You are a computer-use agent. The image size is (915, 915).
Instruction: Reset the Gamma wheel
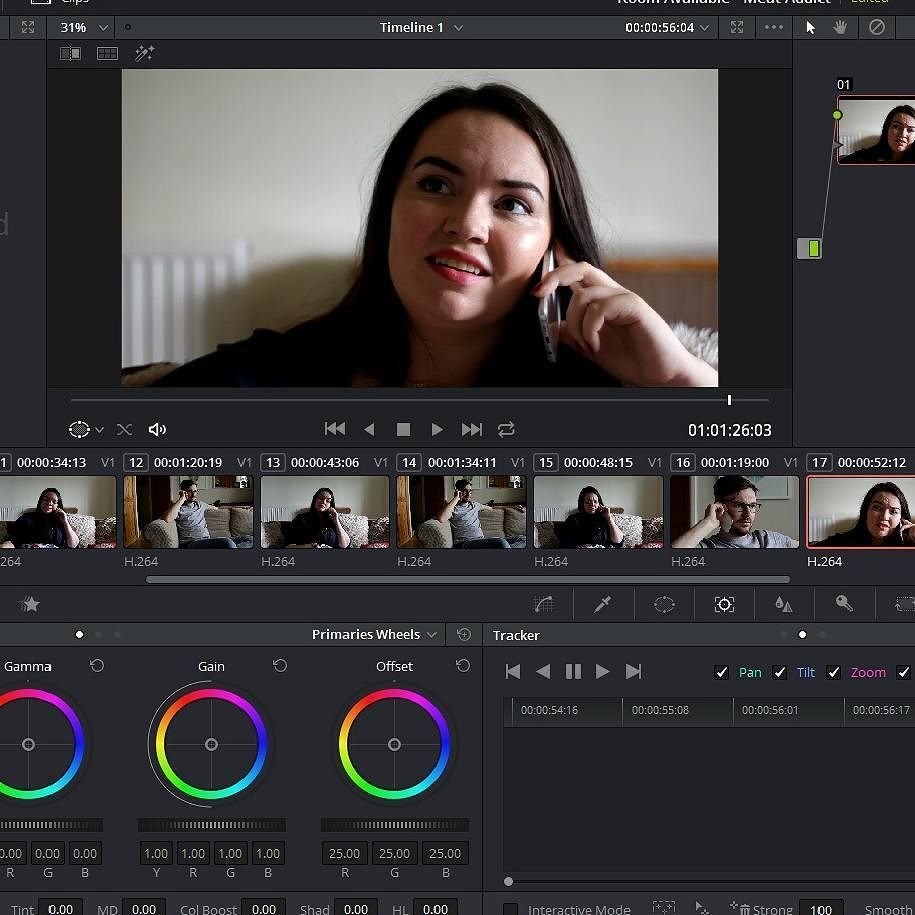[x=97, y=666]
